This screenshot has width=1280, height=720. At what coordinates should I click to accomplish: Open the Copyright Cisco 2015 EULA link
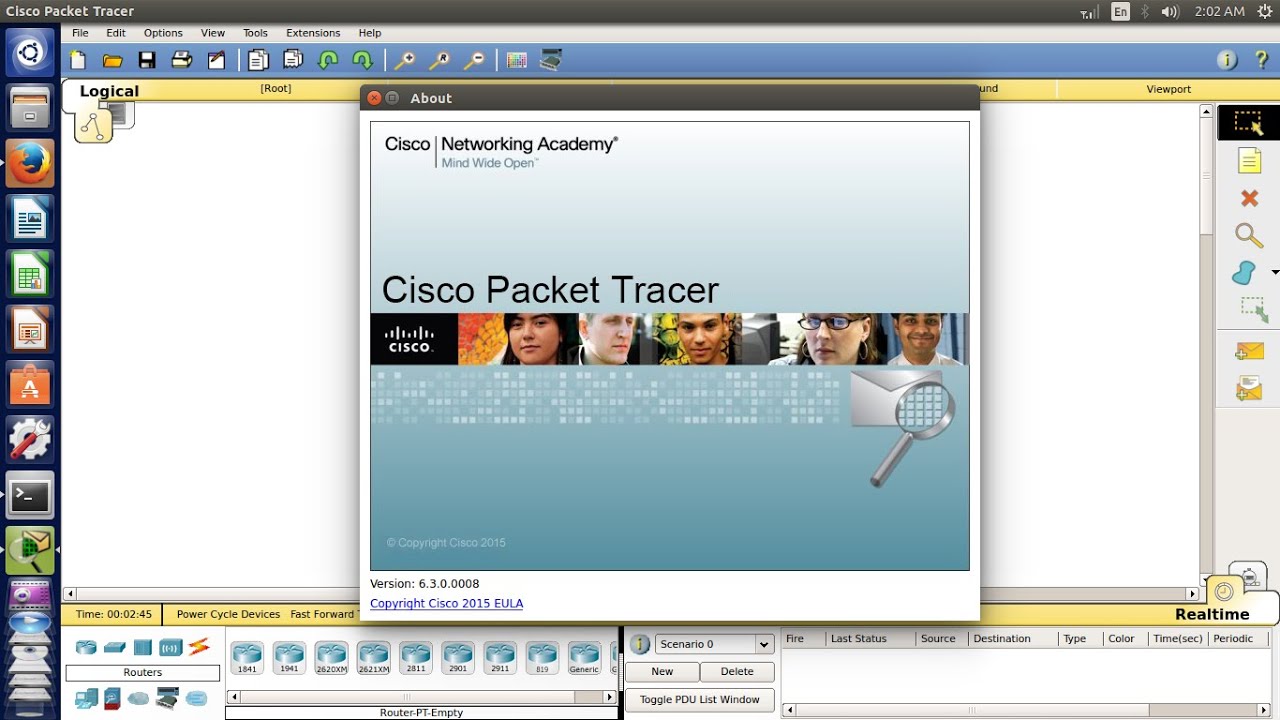[x=446, y=603]
